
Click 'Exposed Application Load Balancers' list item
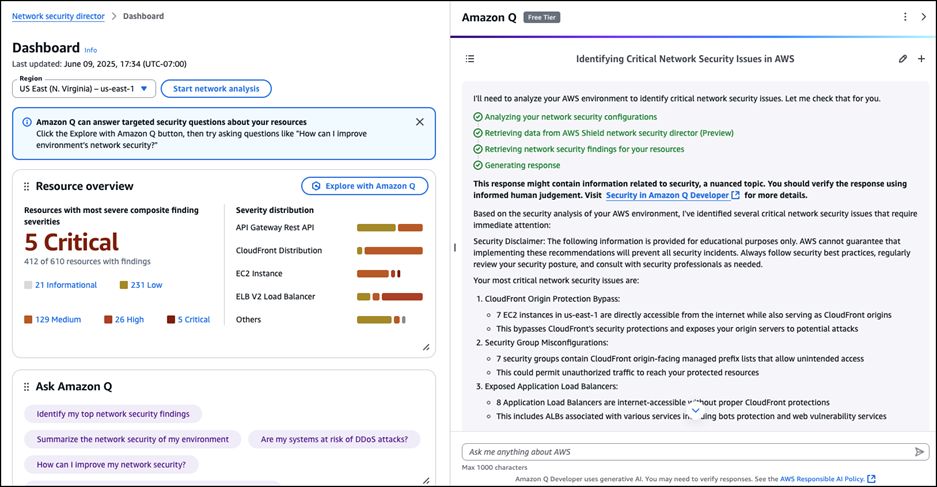click(551, 386)
